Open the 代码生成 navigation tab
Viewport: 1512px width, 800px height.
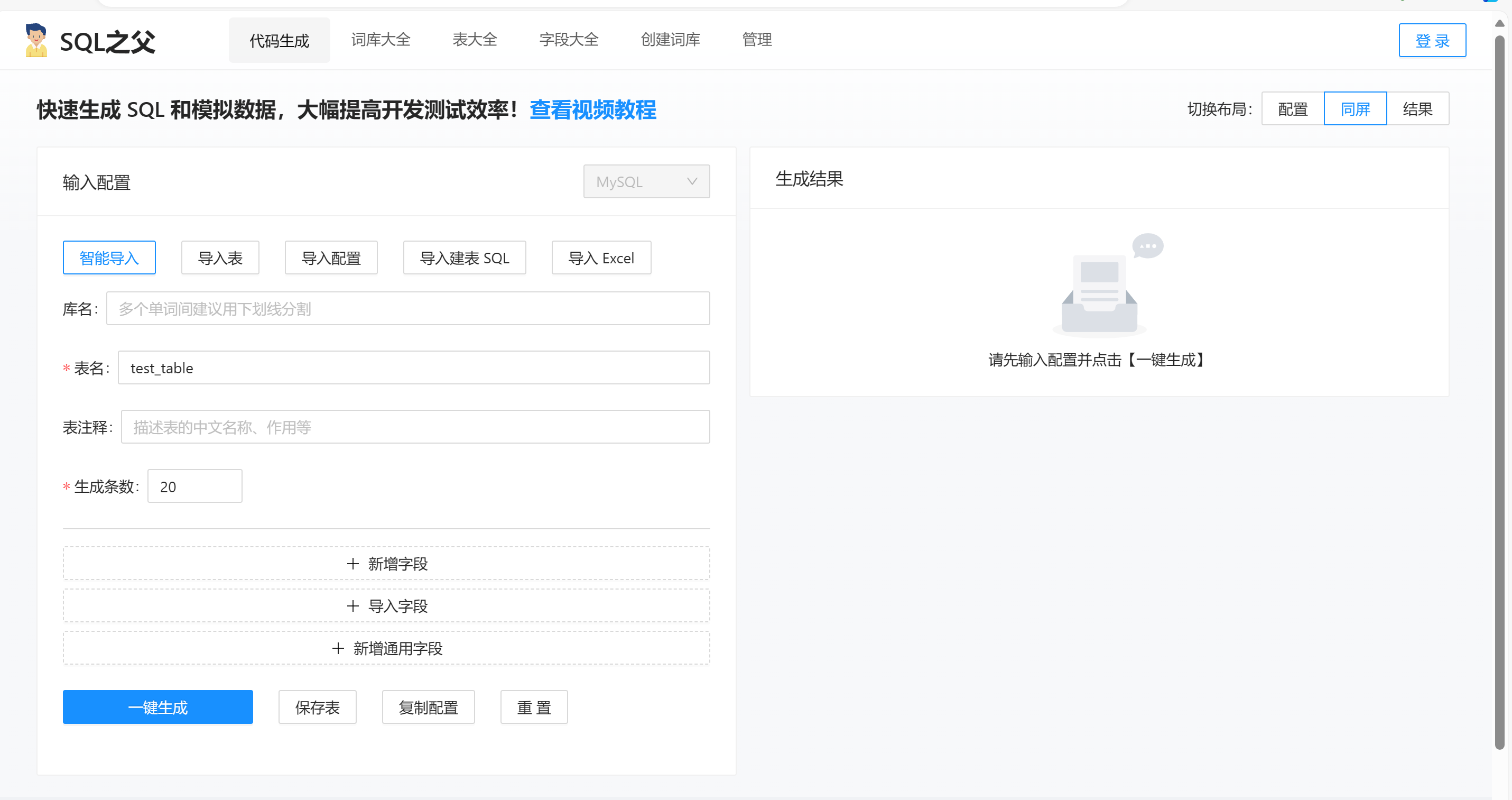tap(279, 40)
